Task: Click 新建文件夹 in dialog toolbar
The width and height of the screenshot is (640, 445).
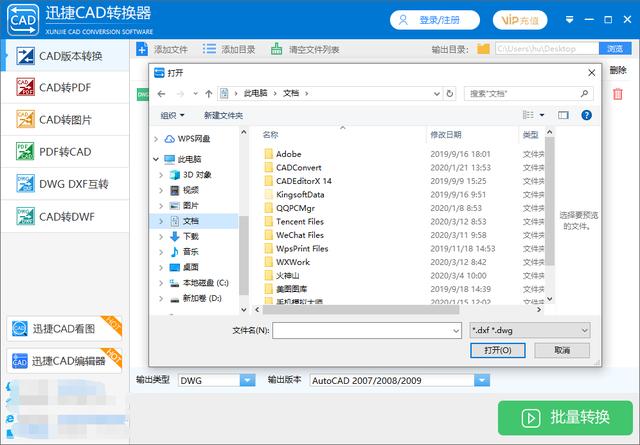Action: 223,116
